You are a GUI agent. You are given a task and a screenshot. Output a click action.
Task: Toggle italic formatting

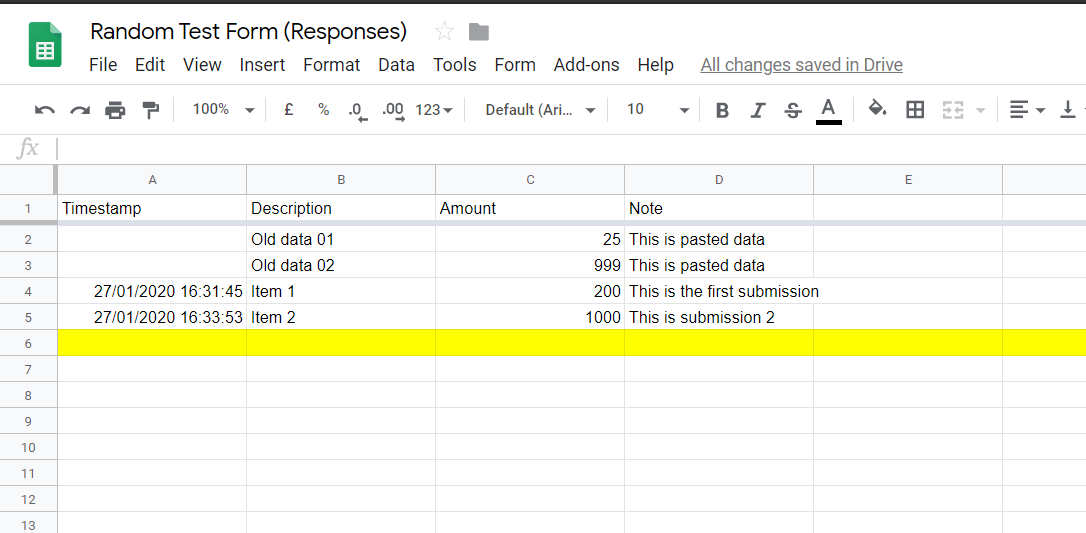[758, 110]
